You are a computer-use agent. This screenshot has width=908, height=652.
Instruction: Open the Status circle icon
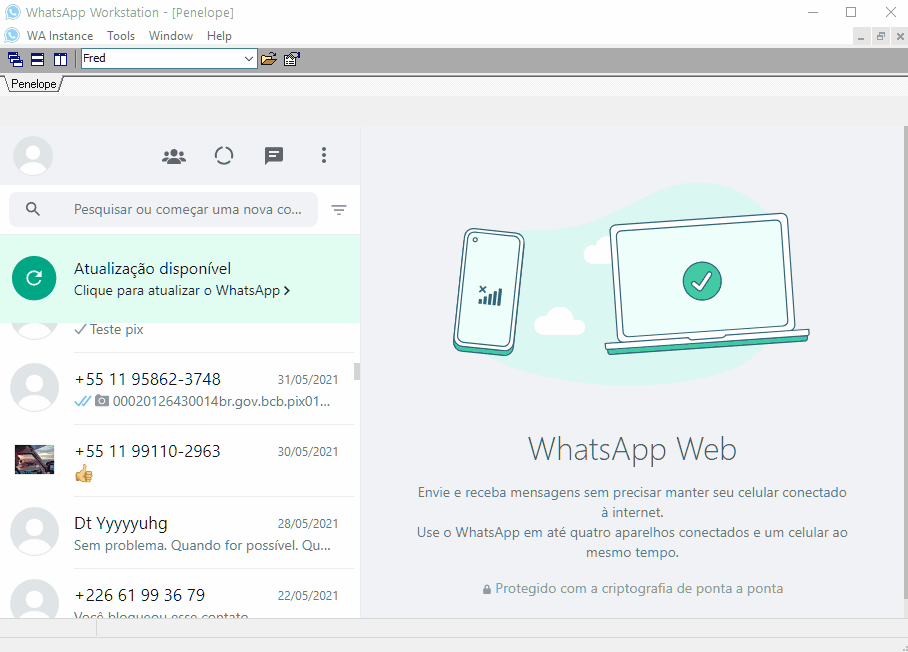[224, 156]
